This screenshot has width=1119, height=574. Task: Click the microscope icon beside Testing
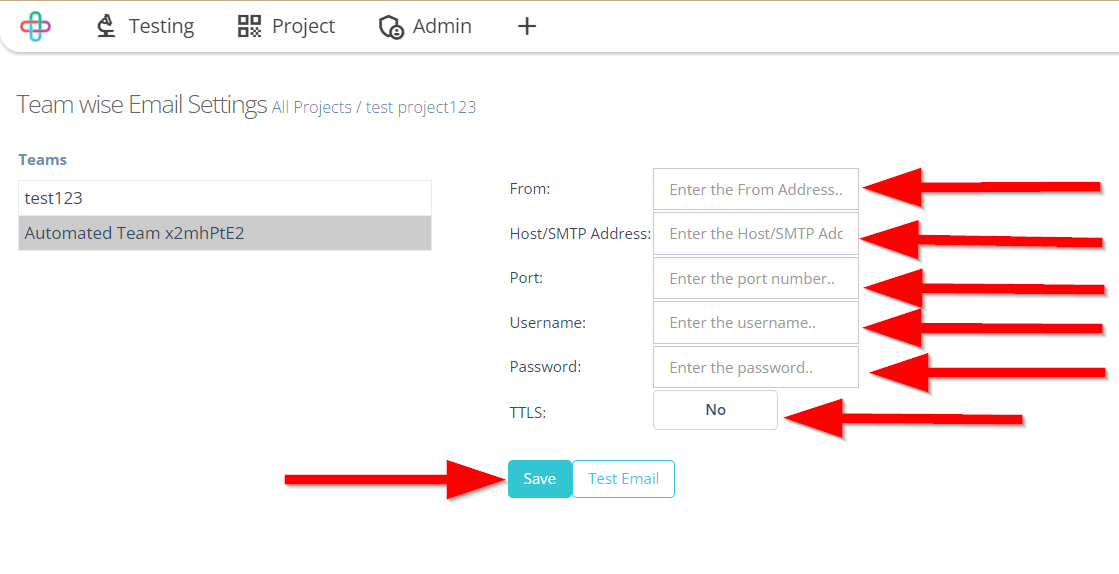[106, 26]
